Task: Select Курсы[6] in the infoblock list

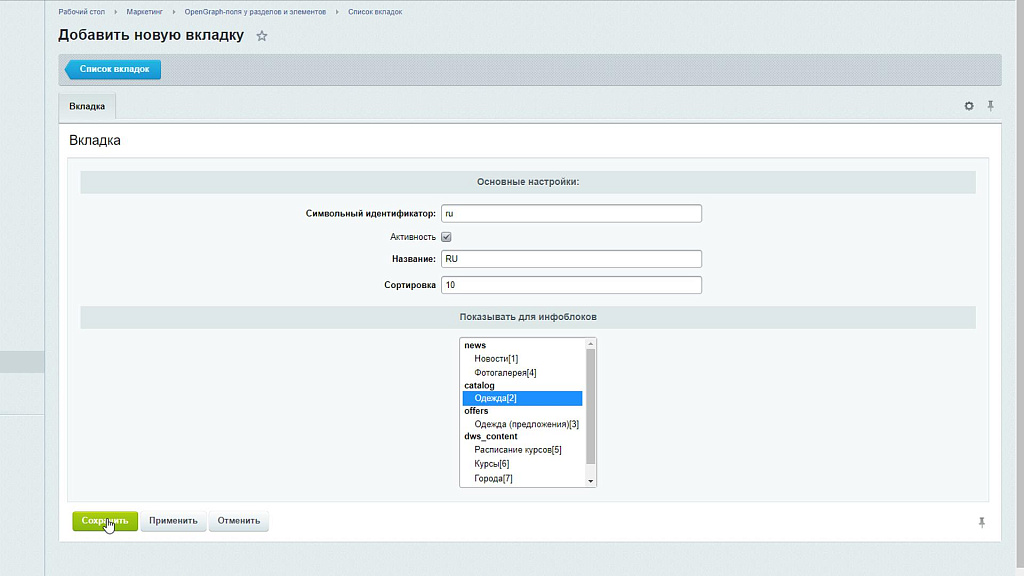Action: point(491,464)
